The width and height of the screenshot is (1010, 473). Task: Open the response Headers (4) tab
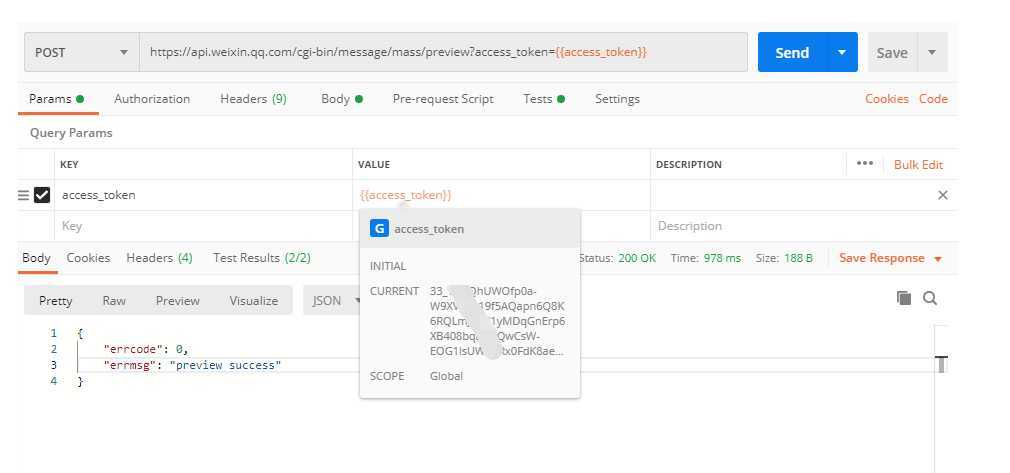coord(159,258)
